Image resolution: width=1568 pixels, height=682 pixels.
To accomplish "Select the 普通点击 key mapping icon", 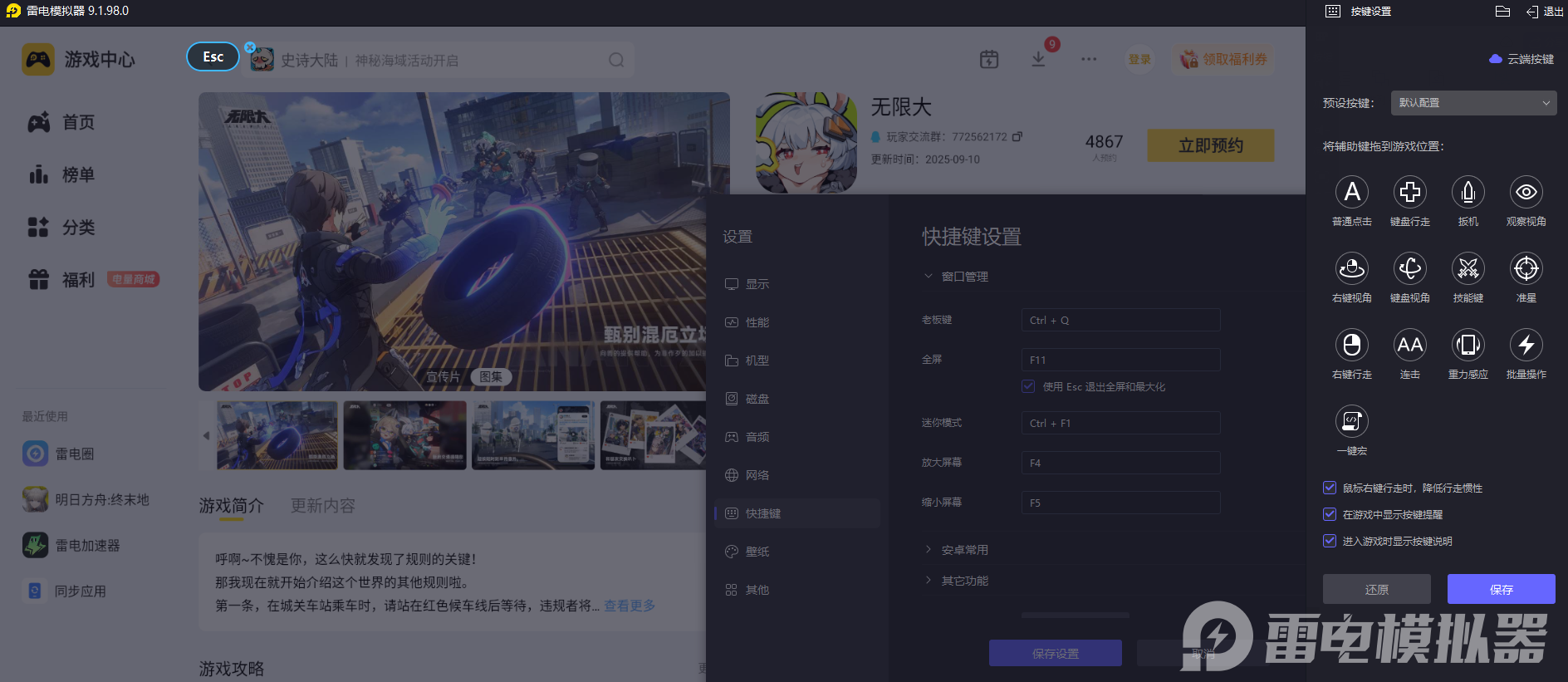I will point(1352,192).
